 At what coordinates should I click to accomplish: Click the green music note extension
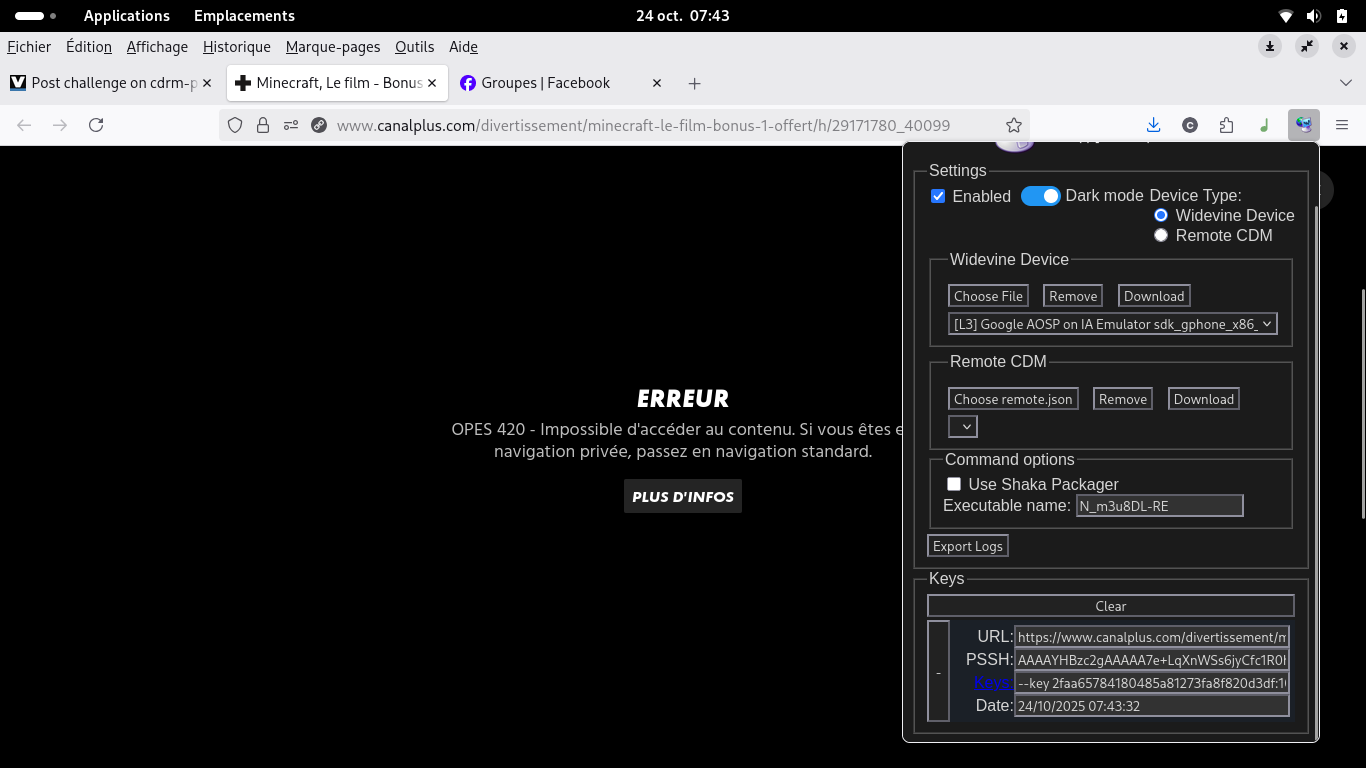[x=1264, y=125]
